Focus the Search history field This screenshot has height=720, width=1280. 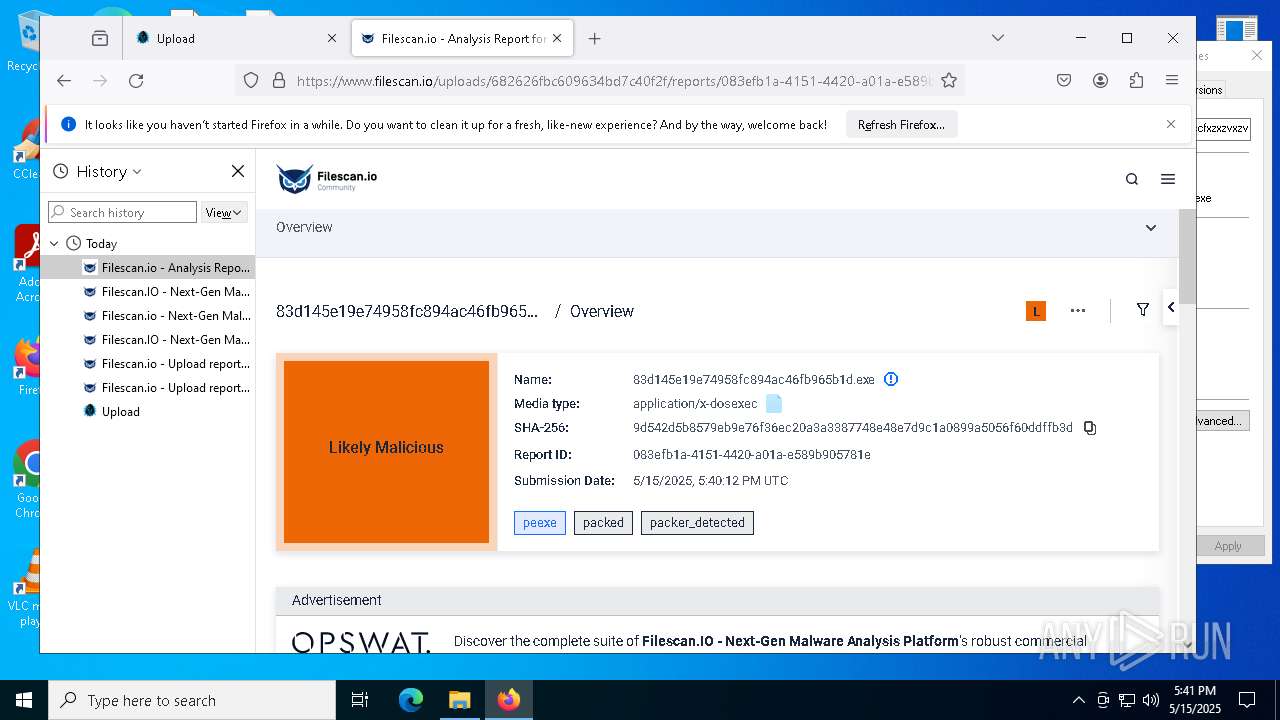coord(122,212)
